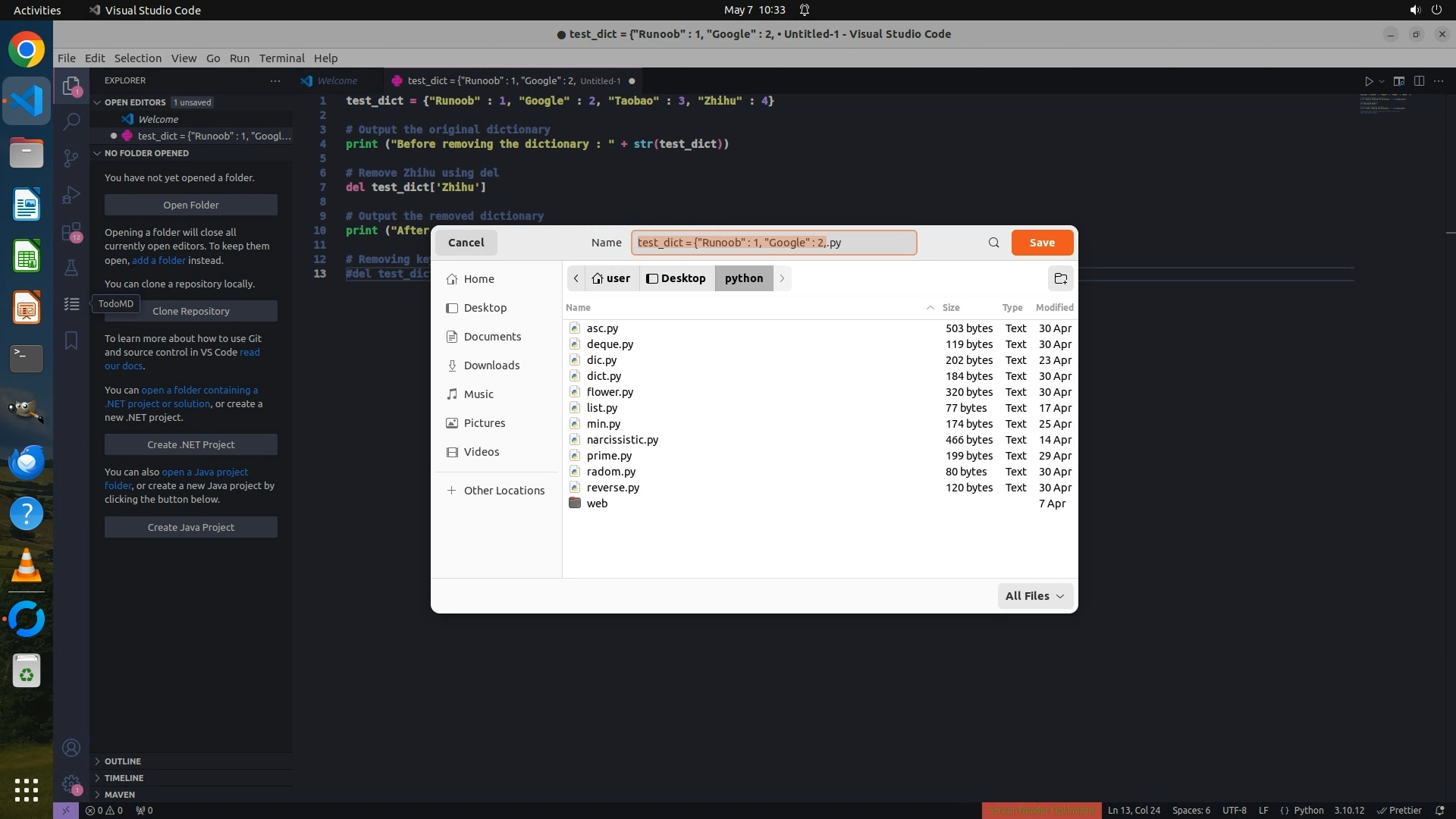Switch to the Welcome tab

(337, 81)
